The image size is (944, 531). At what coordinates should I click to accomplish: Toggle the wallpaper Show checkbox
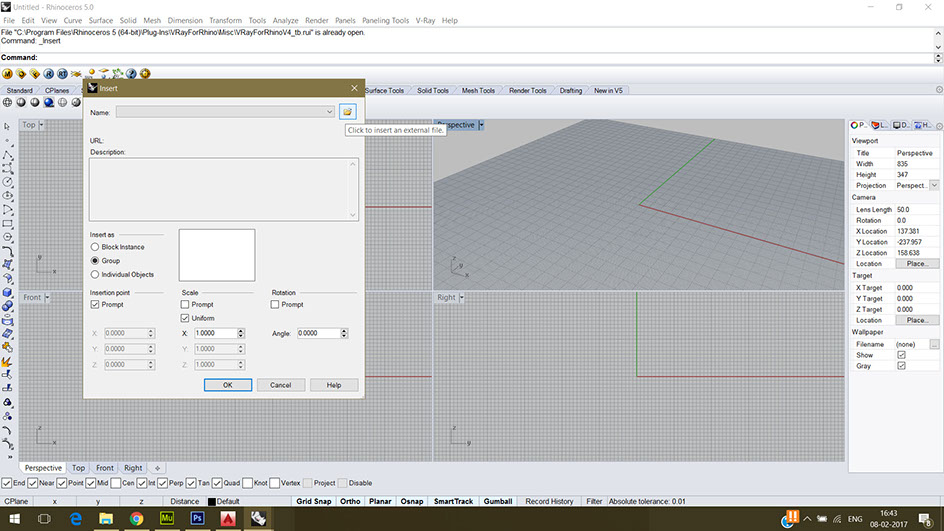pyautogui.click(x=901, y=355)
